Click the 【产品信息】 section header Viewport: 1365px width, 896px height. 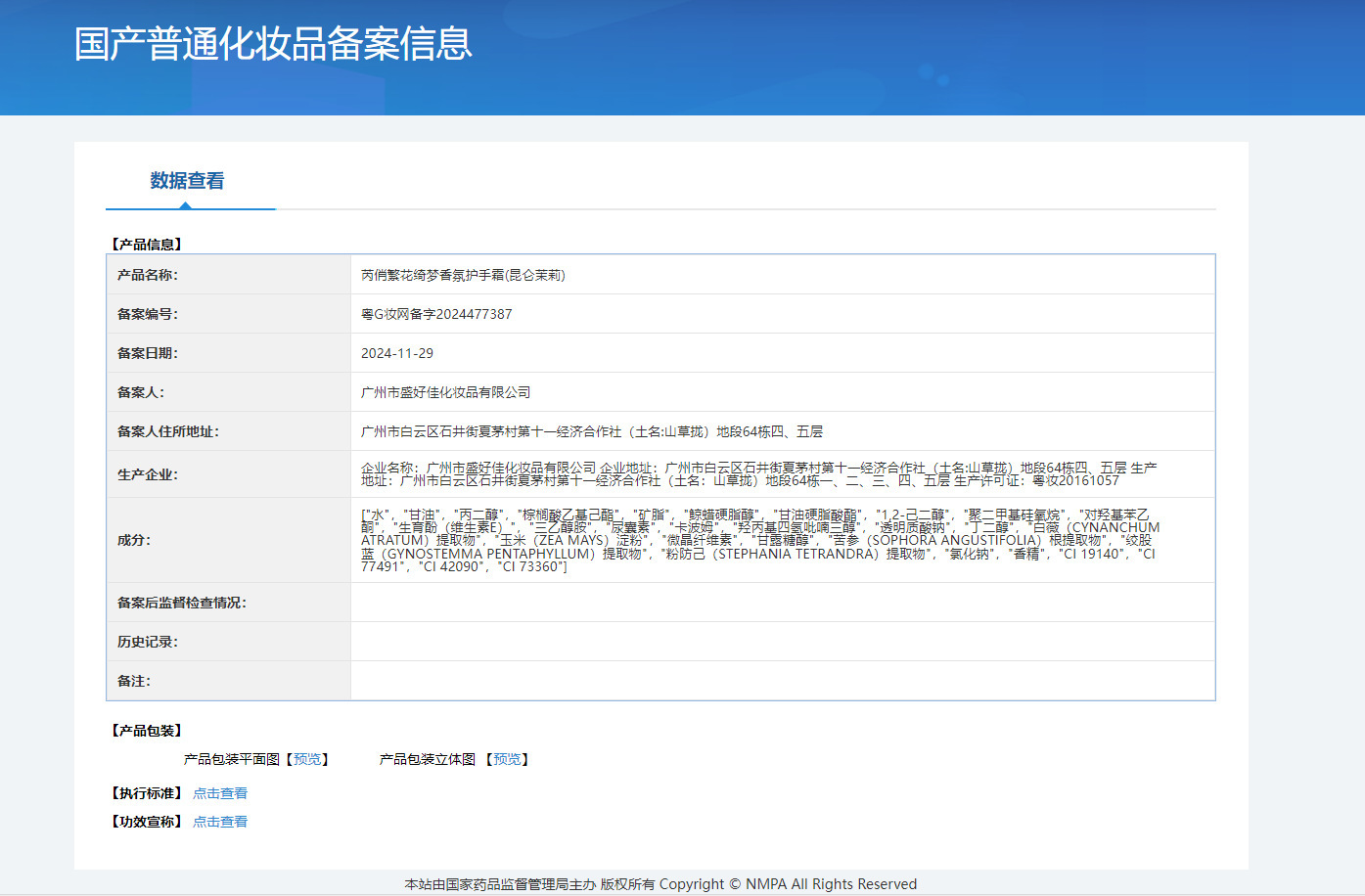147,245
